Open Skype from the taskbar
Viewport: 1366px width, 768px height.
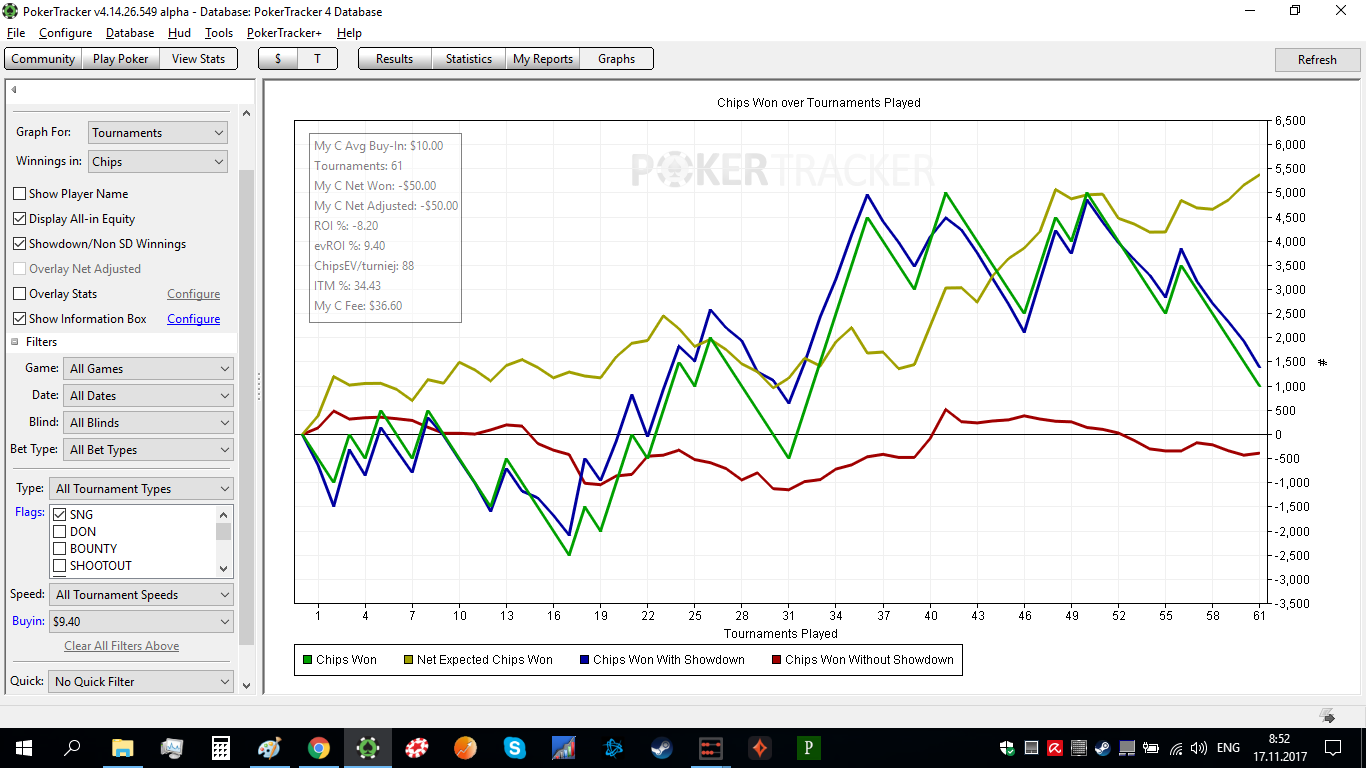click(515, 747)
